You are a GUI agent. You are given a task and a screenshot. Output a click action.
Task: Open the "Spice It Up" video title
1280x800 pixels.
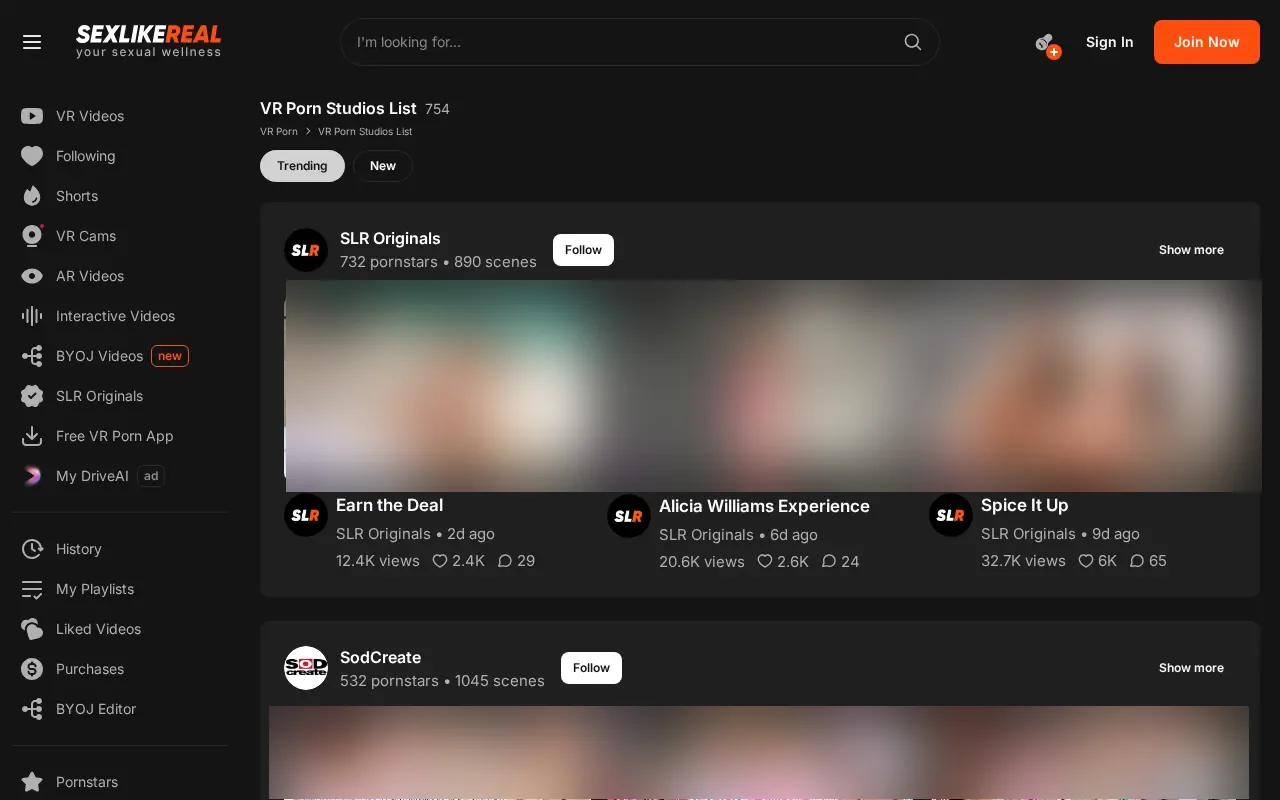point(1024,505)
